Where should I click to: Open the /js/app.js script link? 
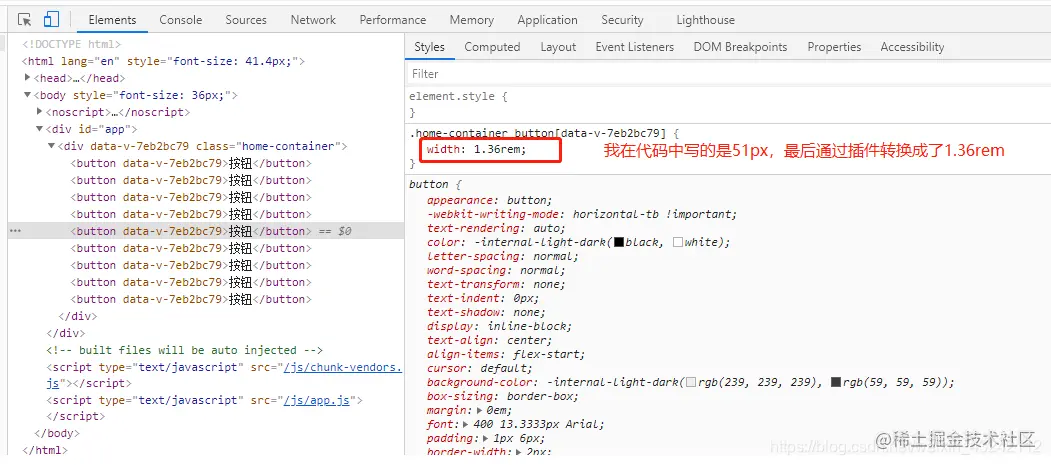click(316, 401)
